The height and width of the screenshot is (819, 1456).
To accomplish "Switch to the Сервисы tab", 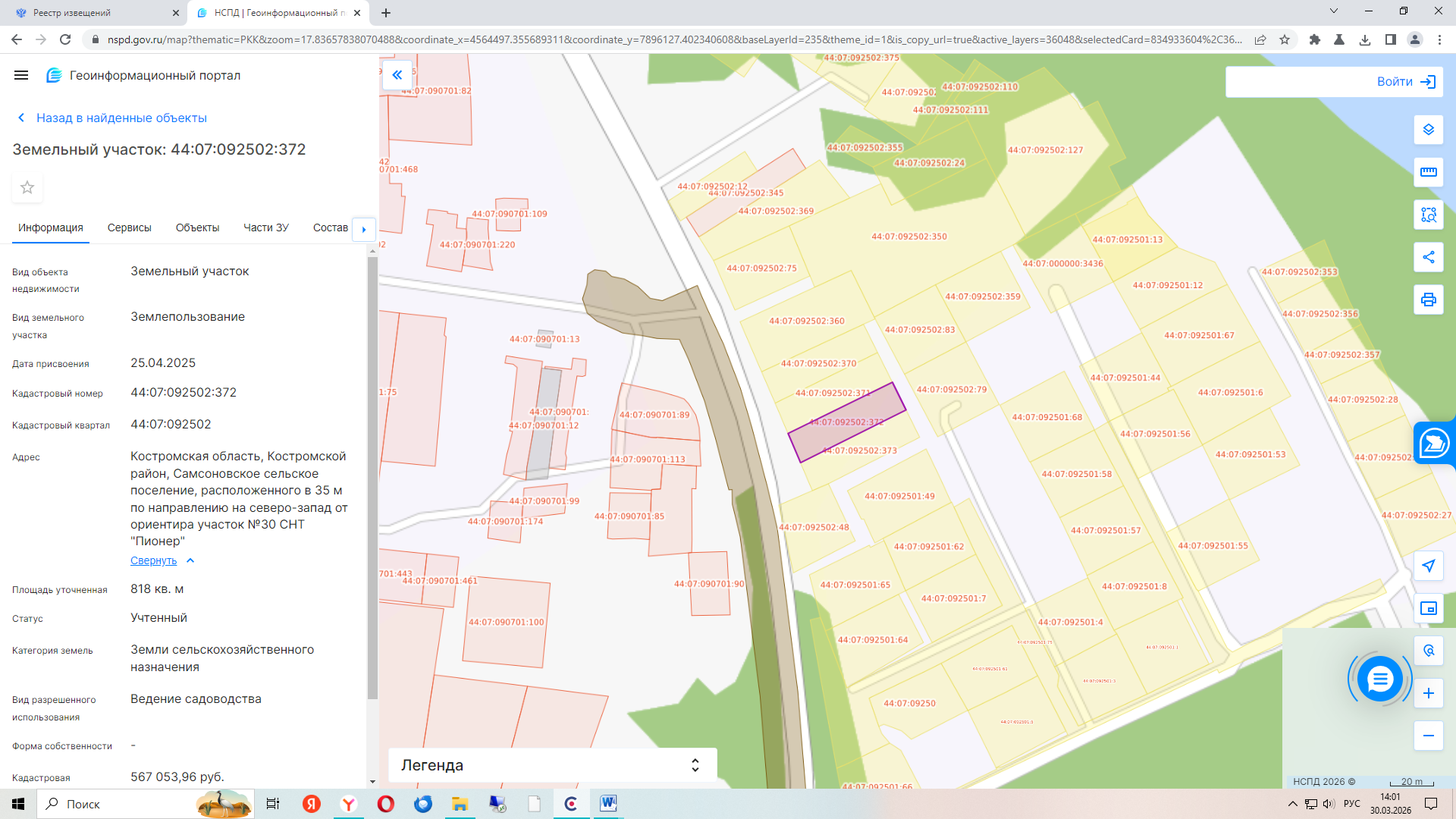I will tap(130, 227).
